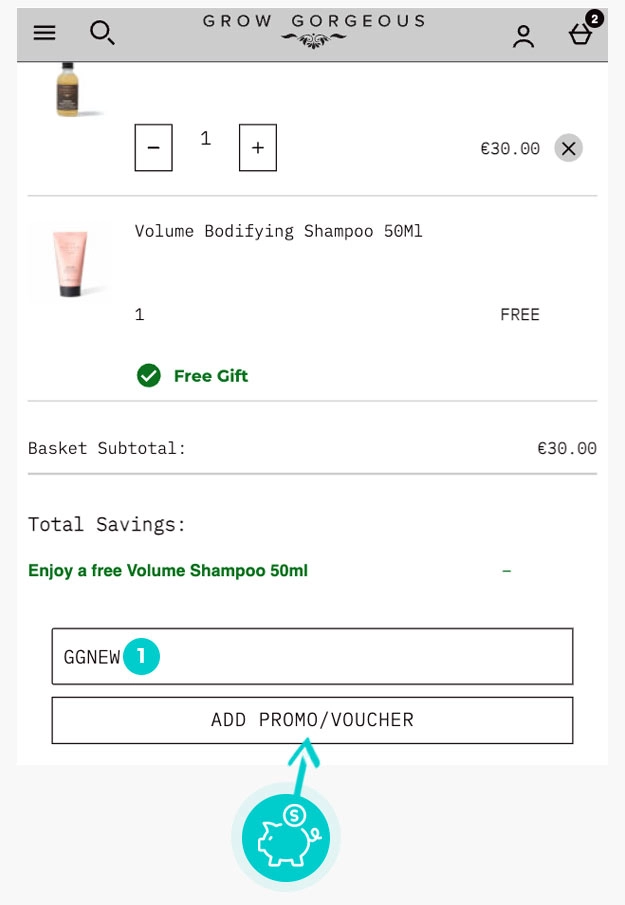
Task: Open the account profile icon
Action: (x=523, y=36)
